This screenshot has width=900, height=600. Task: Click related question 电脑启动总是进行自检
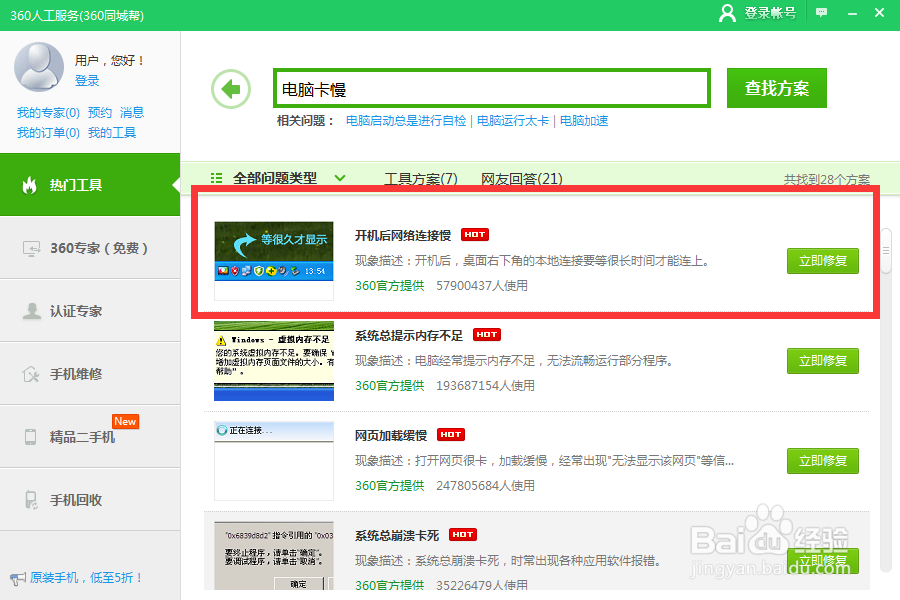point(406,121)
